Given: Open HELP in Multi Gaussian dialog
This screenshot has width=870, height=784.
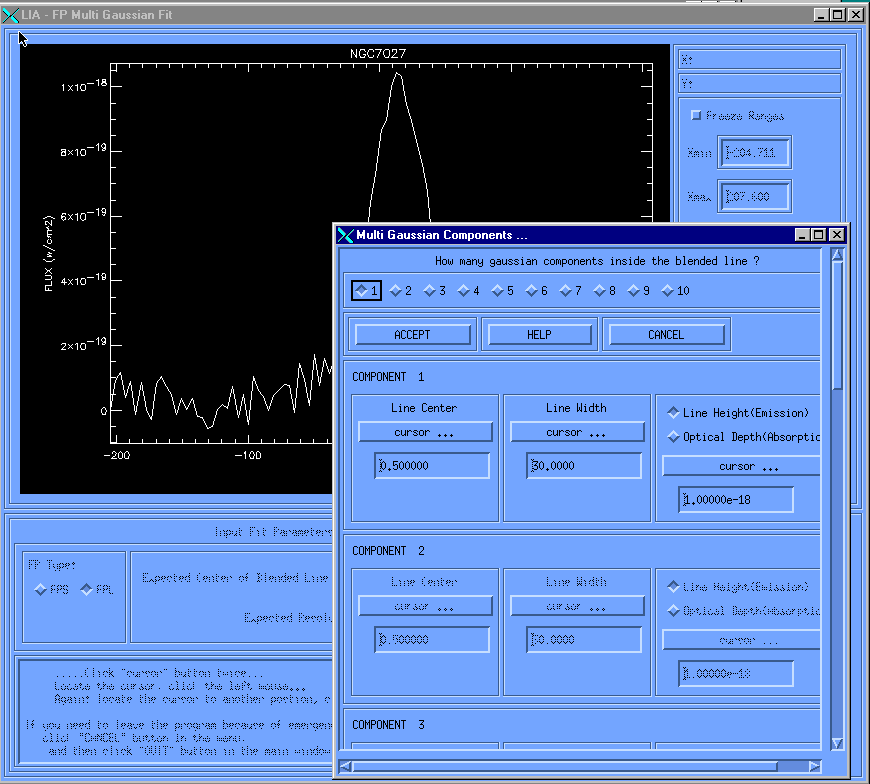Looking at the screenshot, I should point(539,335).
